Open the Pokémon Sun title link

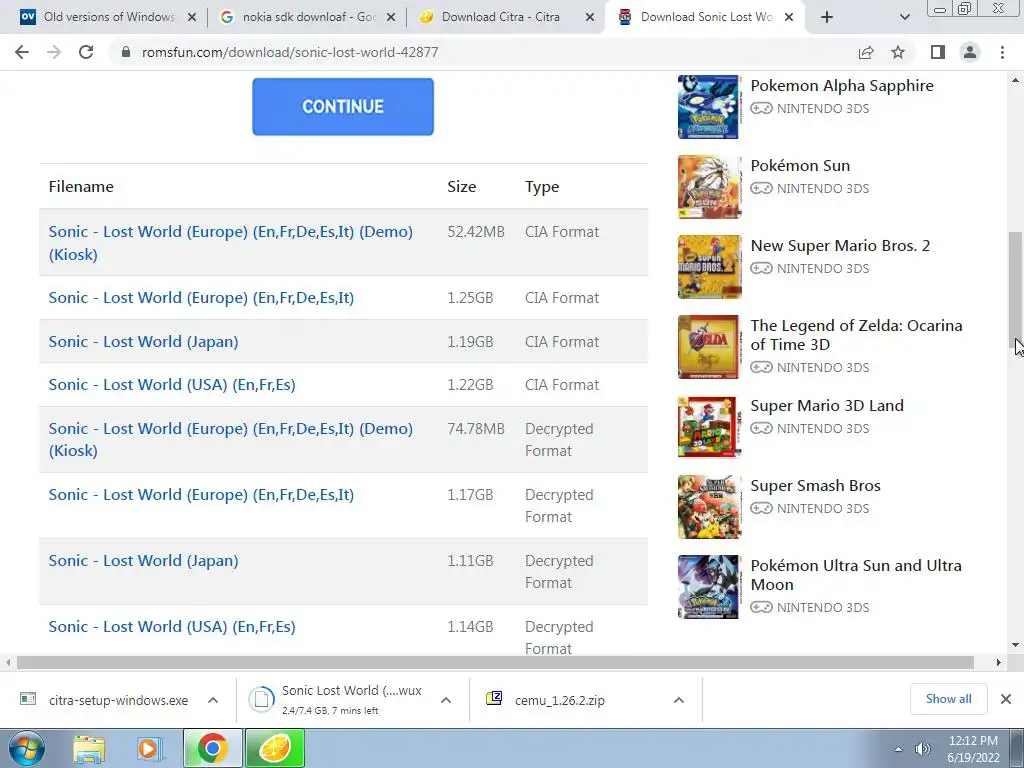pos(800,166)
